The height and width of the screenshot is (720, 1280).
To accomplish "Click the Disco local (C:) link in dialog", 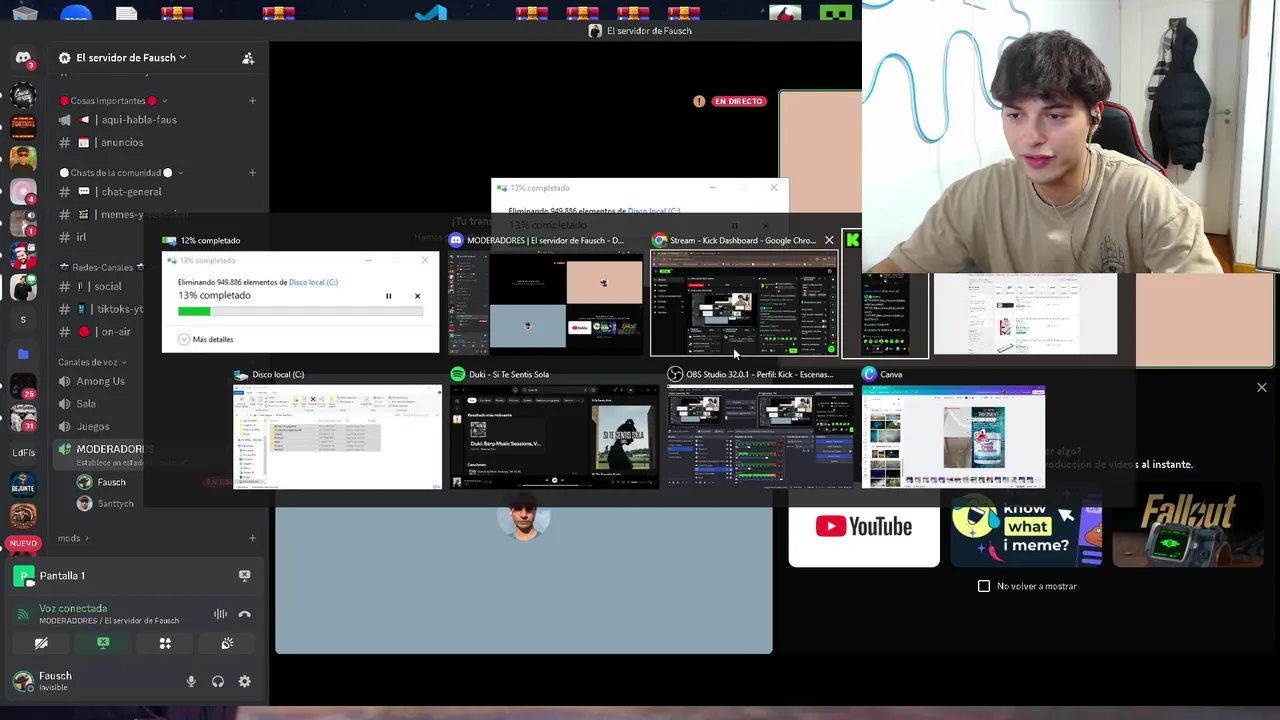I will coord(313,282).
